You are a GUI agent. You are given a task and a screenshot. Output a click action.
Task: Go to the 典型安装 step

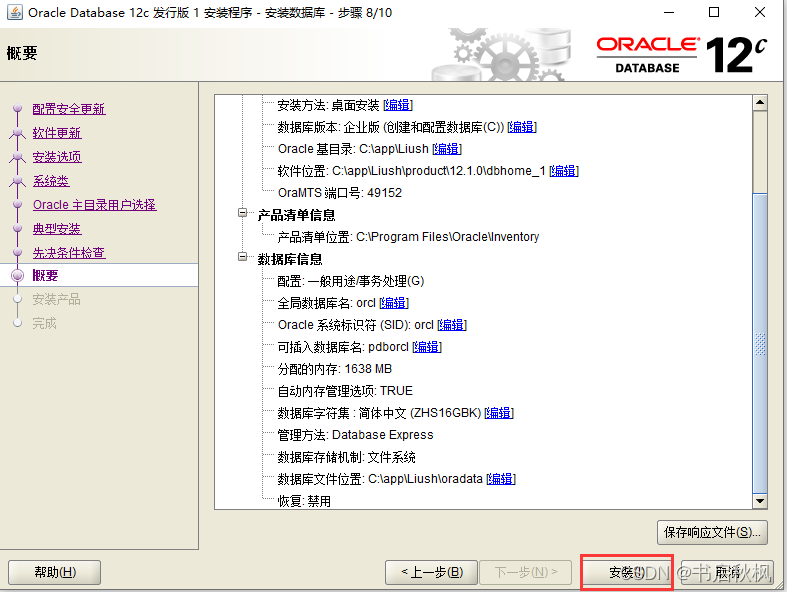(x=57, y=229)
